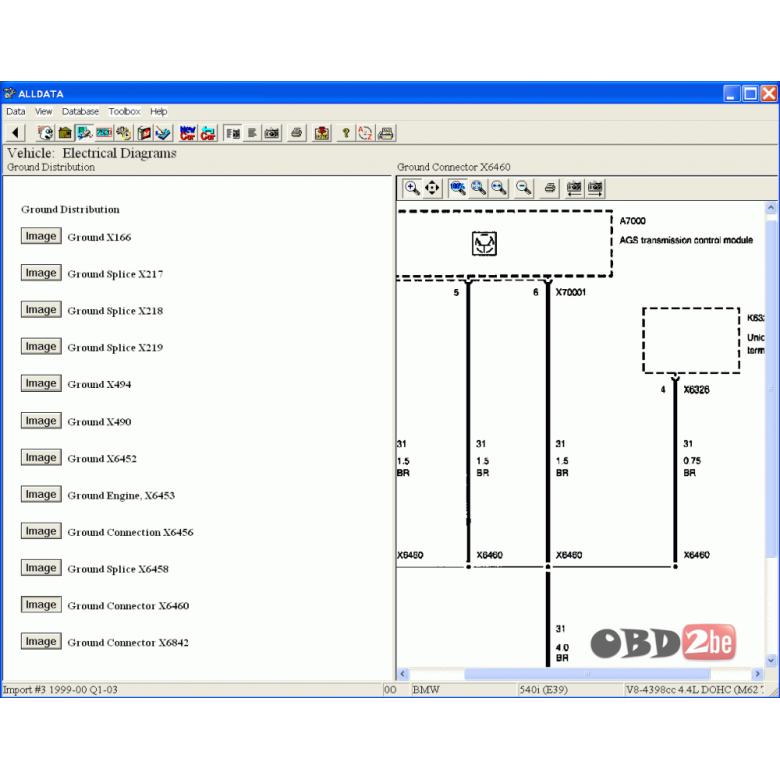Switch to text only view icon

(x=252, y=133)
